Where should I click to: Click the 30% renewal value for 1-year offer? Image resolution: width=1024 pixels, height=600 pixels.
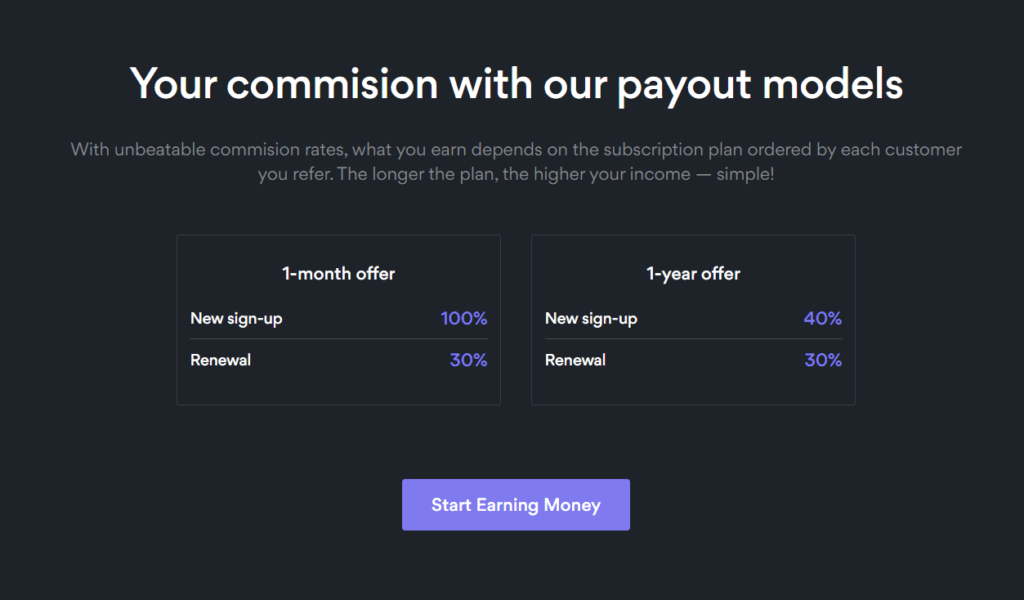(x=822, y=360)
